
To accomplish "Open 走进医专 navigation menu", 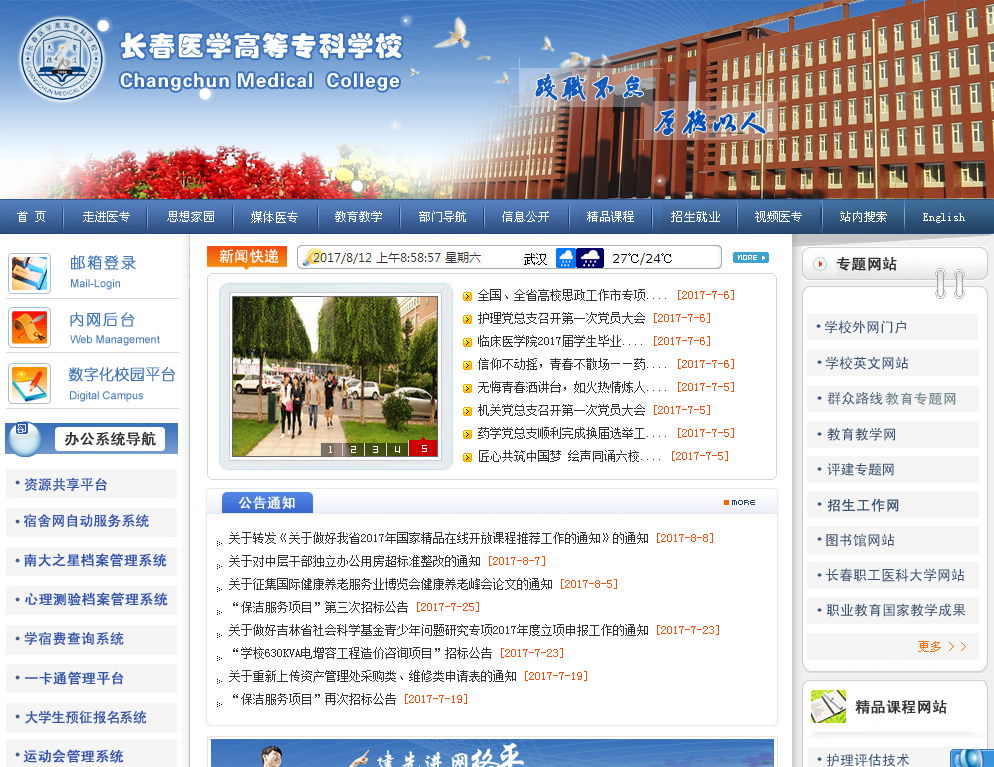I will click(106, 217).
